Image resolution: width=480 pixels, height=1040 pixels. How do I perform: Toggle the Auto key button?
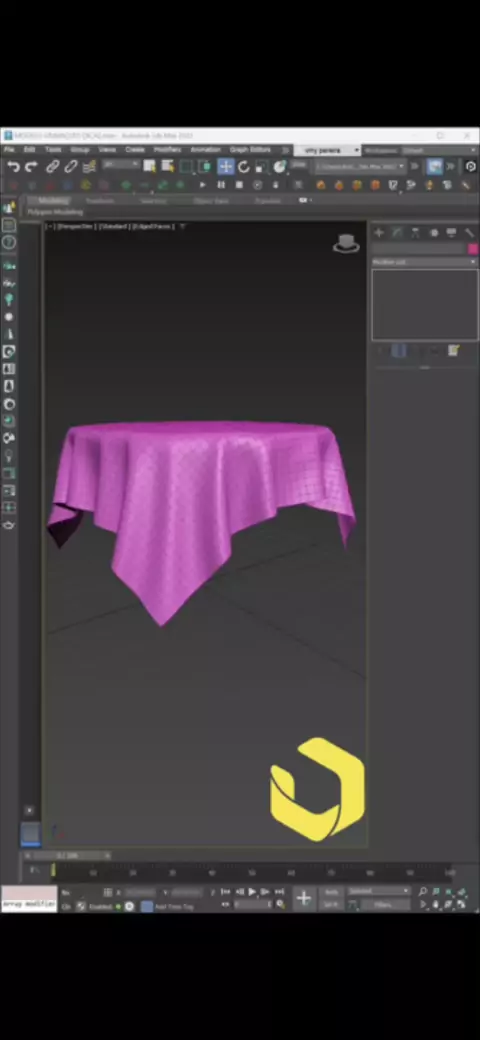[331, 892]
